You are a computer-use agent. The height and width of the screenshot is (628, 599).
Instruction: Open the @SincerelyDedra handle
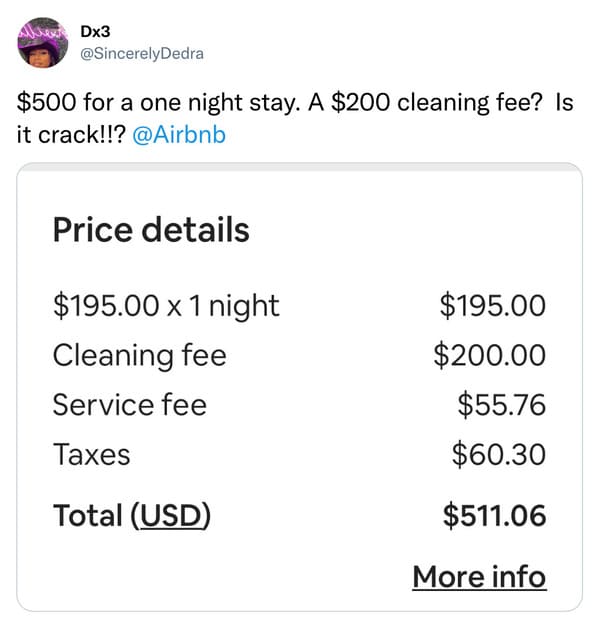(x=142, y=54)
